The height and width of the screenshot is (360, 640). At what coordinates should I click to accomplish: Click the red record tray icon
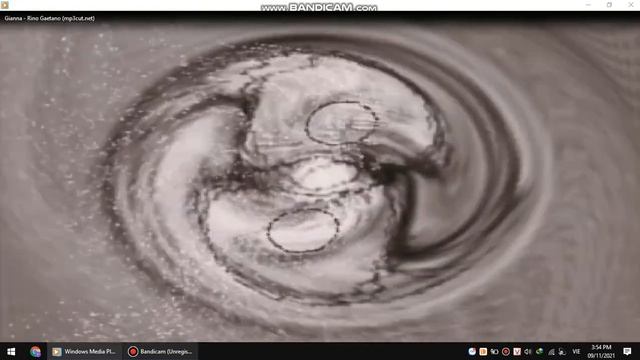[506, 351]
